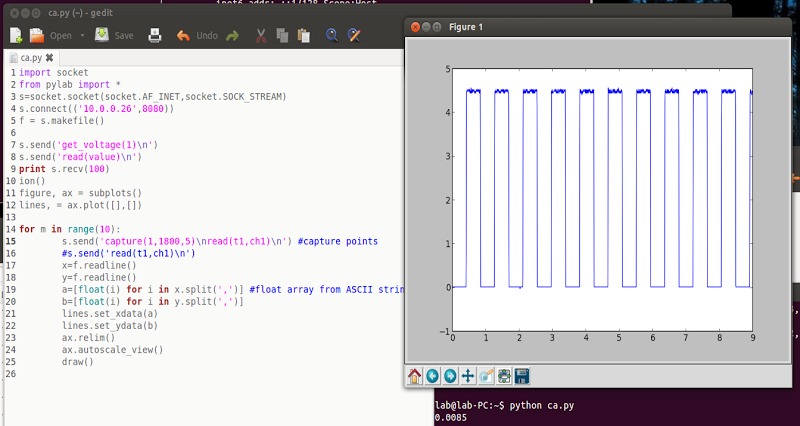
Task: Create a new document in gedit
Action: (15, 35)
